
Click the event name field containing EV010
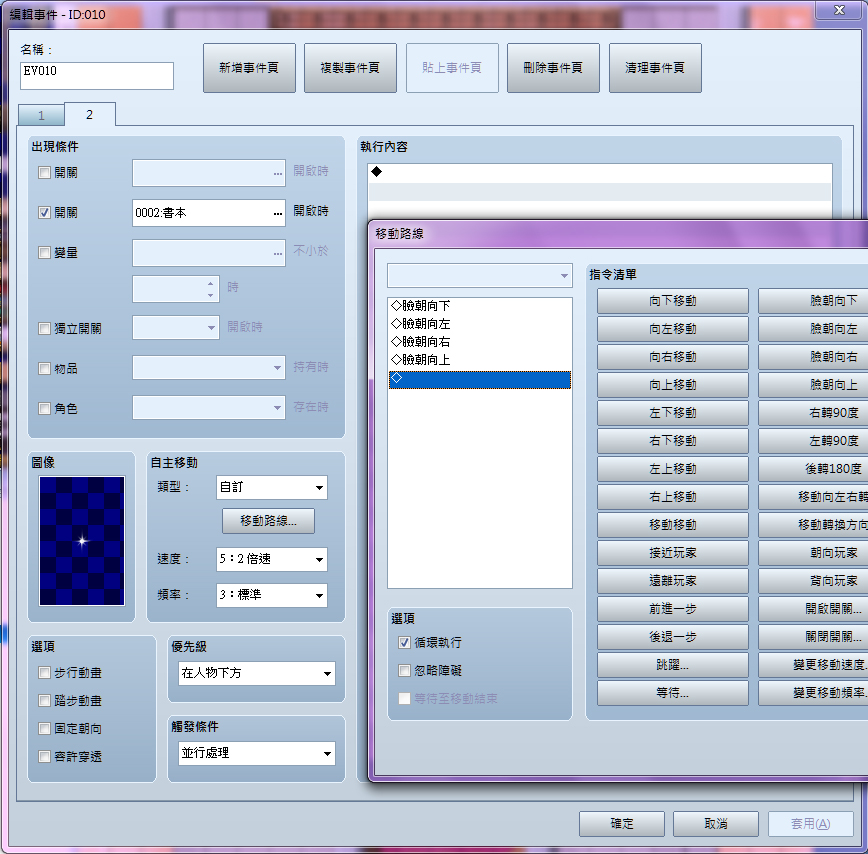(x=97, y=76)
